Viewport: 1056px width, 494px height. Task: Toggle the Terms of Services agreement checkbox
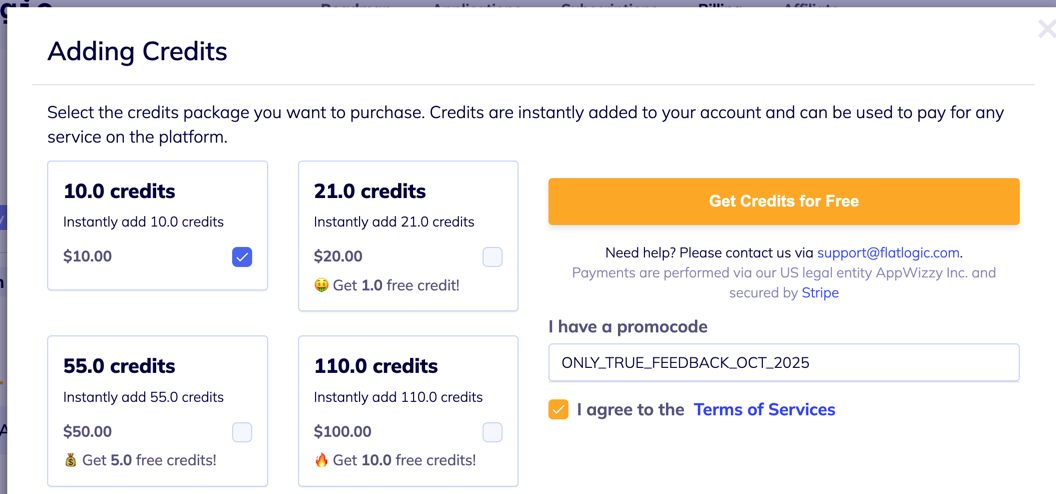pos(559,409)
